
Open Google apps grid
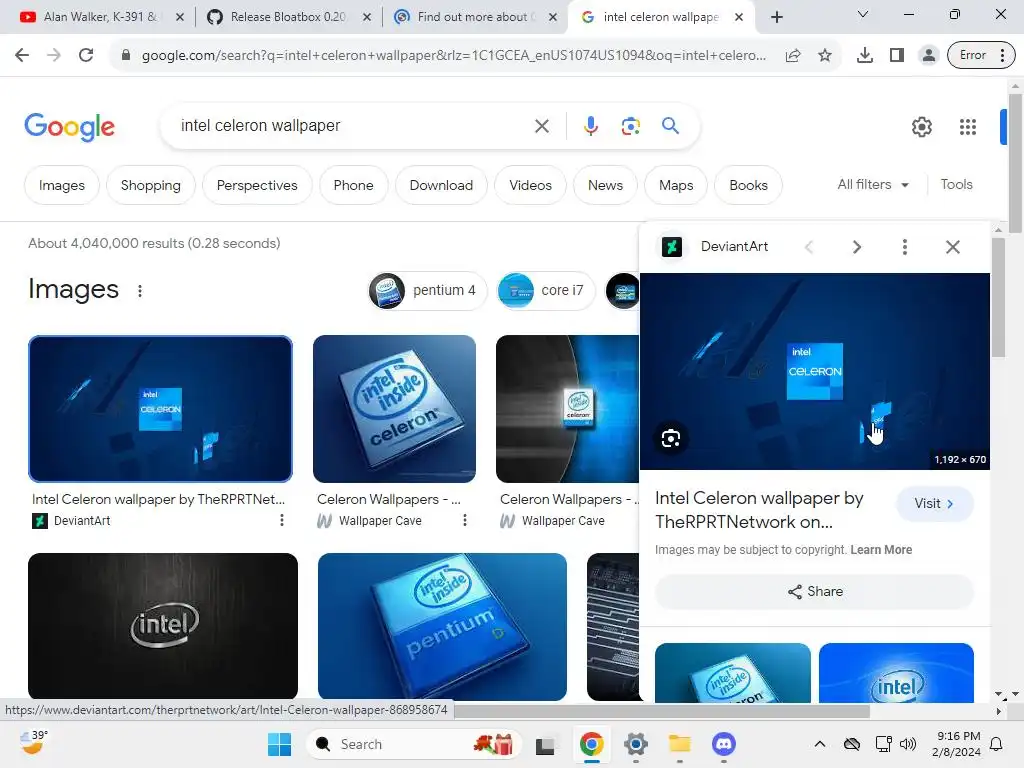coord(967,127)
